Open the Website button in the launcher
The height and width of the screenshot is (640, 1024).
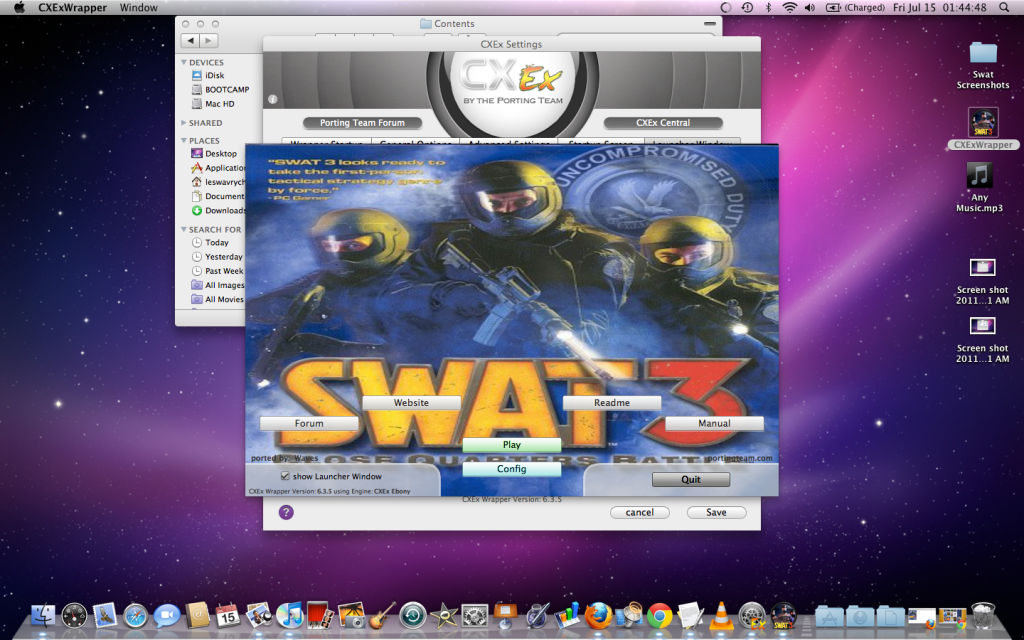click(x=411, y=403)
